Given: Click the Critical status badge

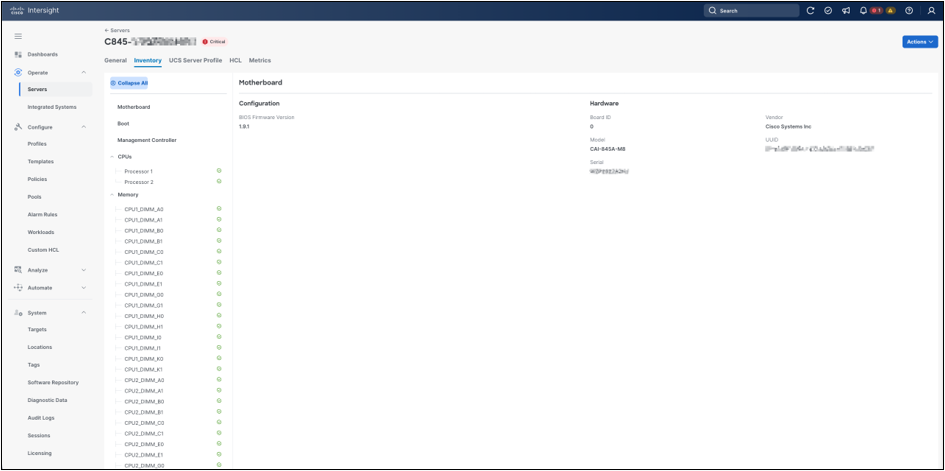Looking at the screenshot, I should [x=214, y=42].
